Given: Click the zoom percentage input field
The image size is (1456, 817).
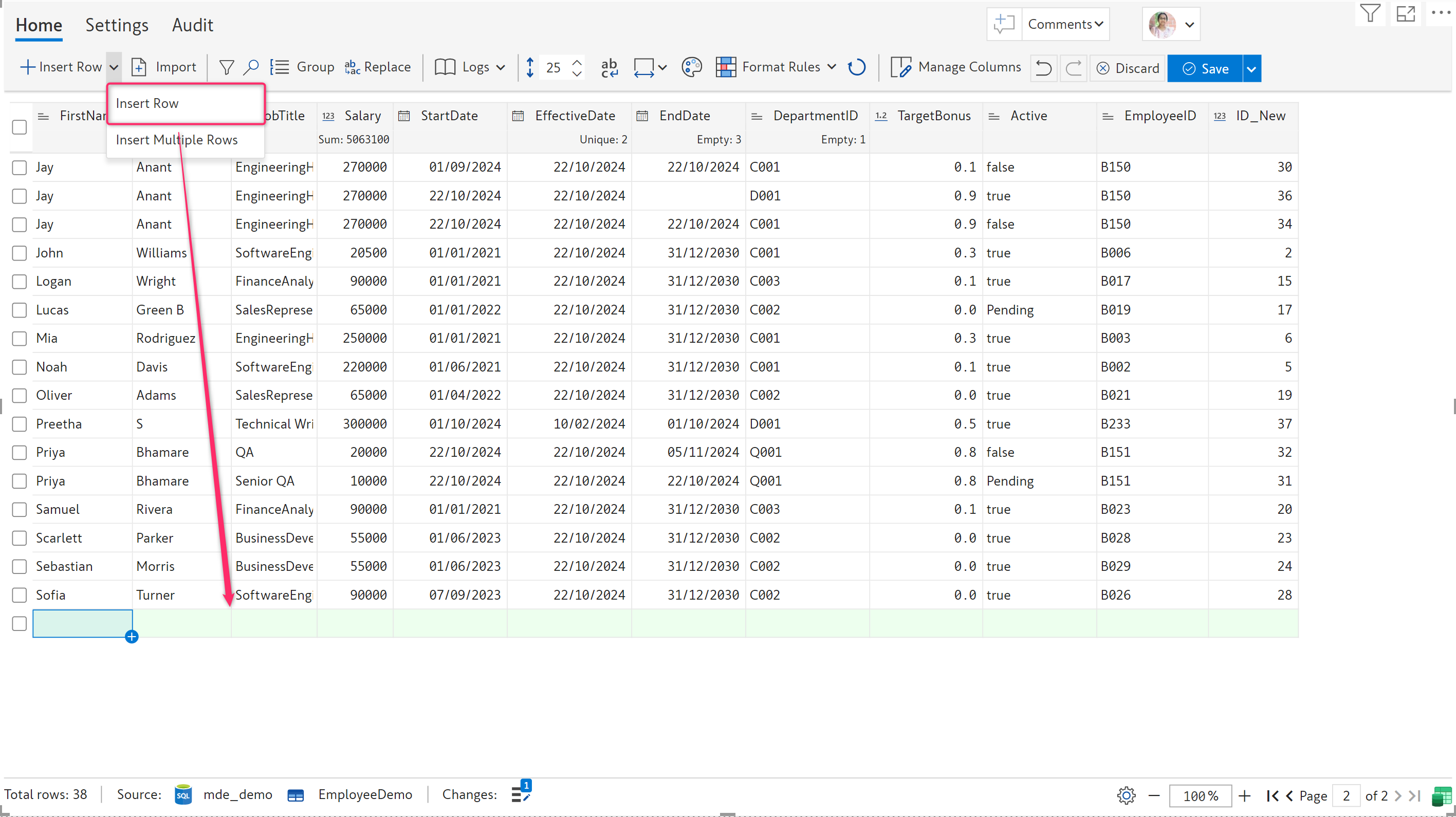Looking at the screenshot, I should [1200, 795].
